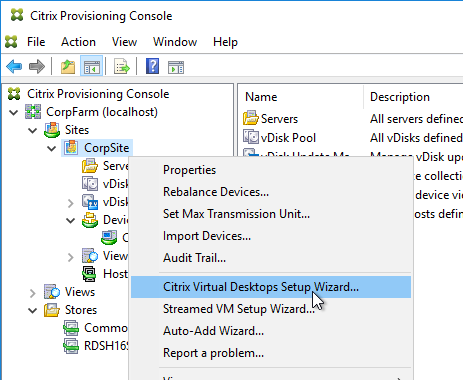Open the File menu
This screenshot has width=463, height=380.
(36, 42)
